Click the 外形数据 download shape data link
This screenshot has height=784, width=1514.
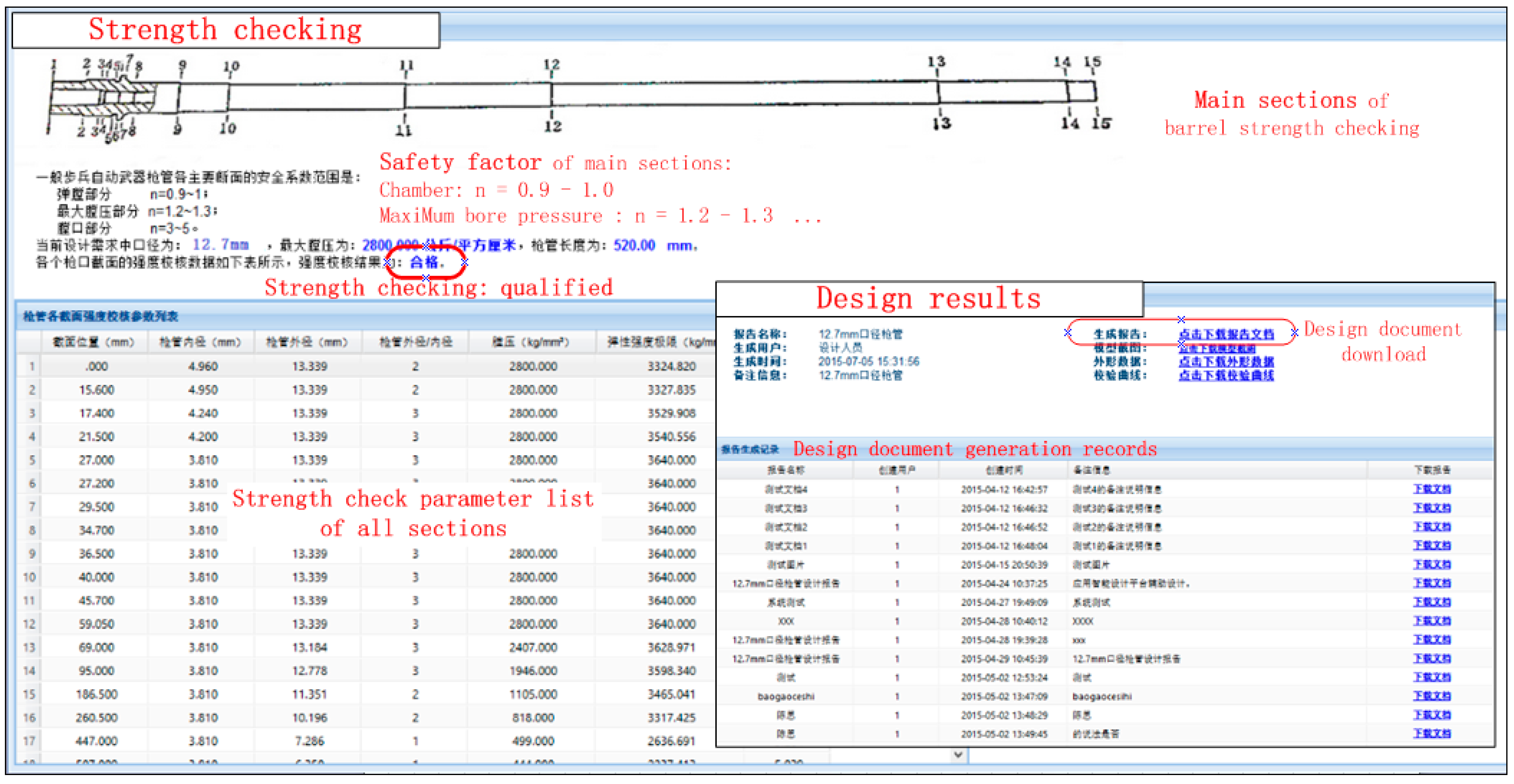click(x=1226, y=361)
